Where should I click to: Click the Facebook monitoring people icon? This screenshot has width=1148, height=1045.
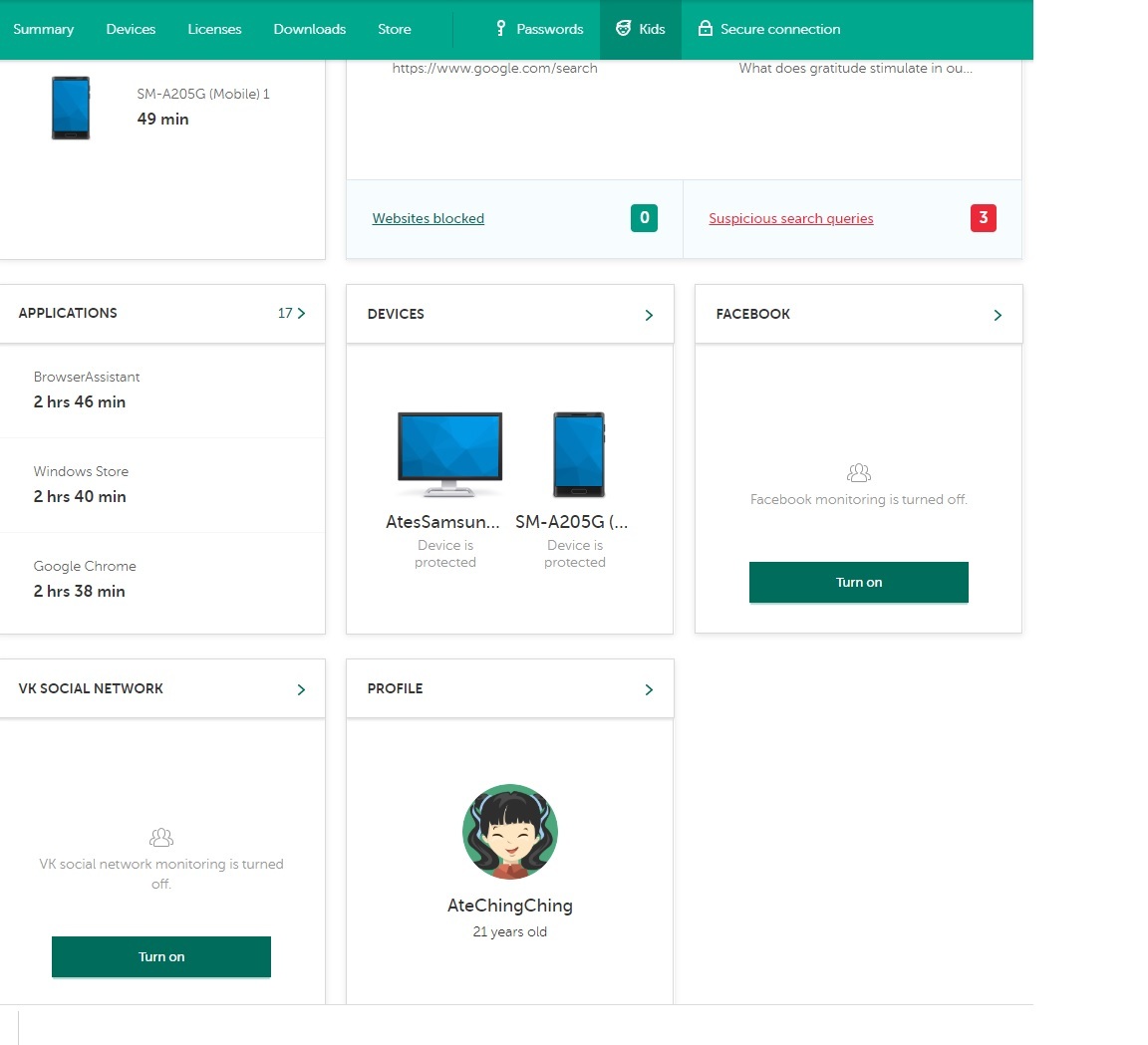[x=859, y=473]
